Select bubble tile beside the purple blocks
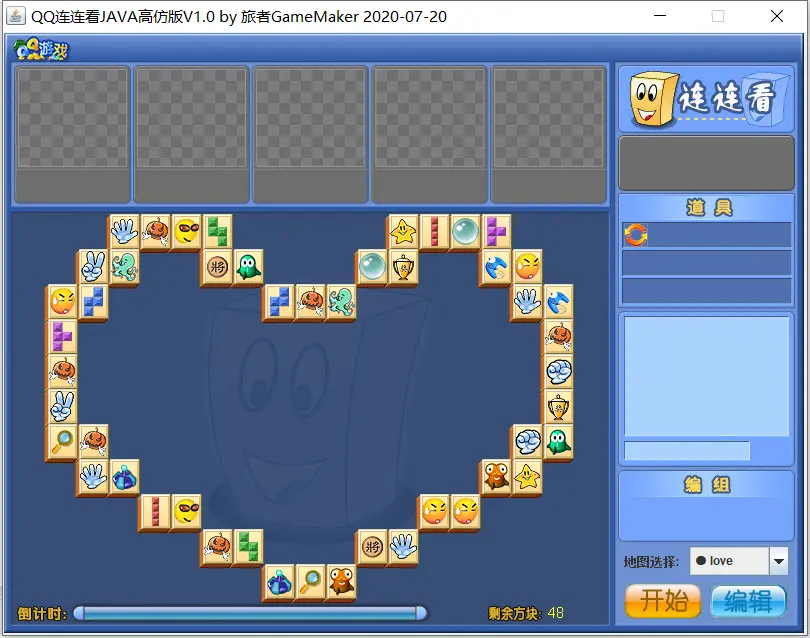This screenshot has height=638, width=810. pos(465,231)
